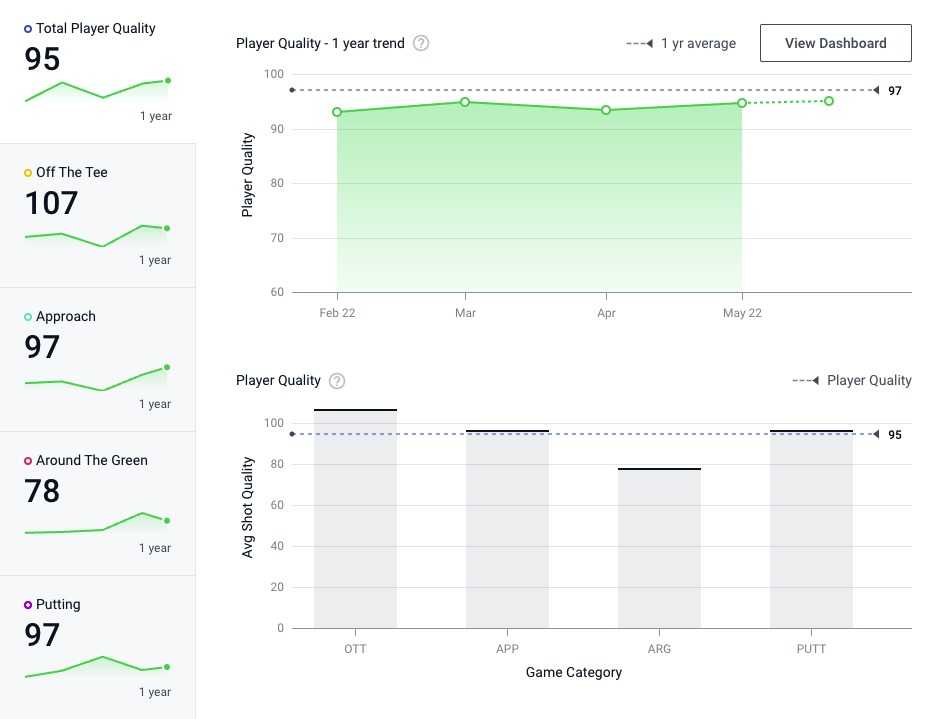Click the PUTT bar in chart
The width and height of the screenshot is (929, 719).
811,530
